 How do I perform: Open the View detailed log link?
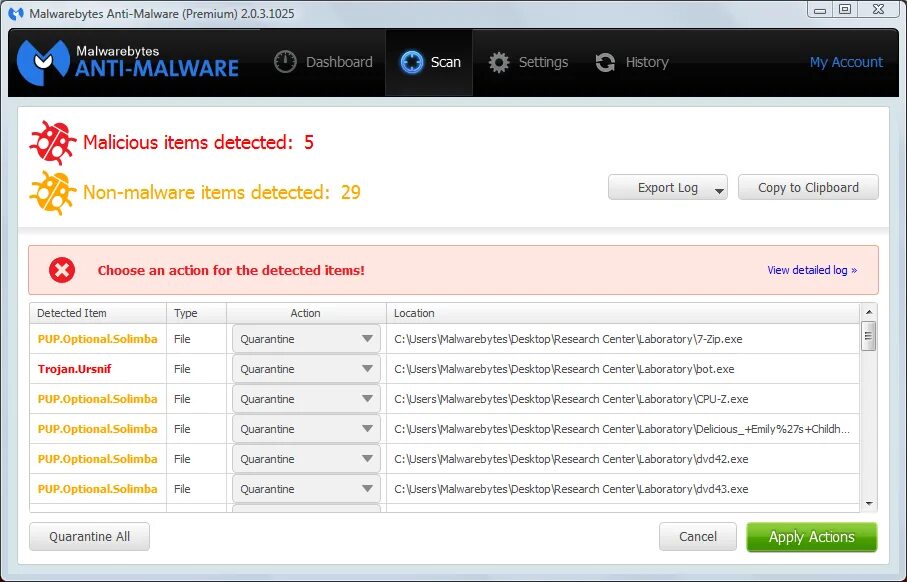[x=812, y=270]
